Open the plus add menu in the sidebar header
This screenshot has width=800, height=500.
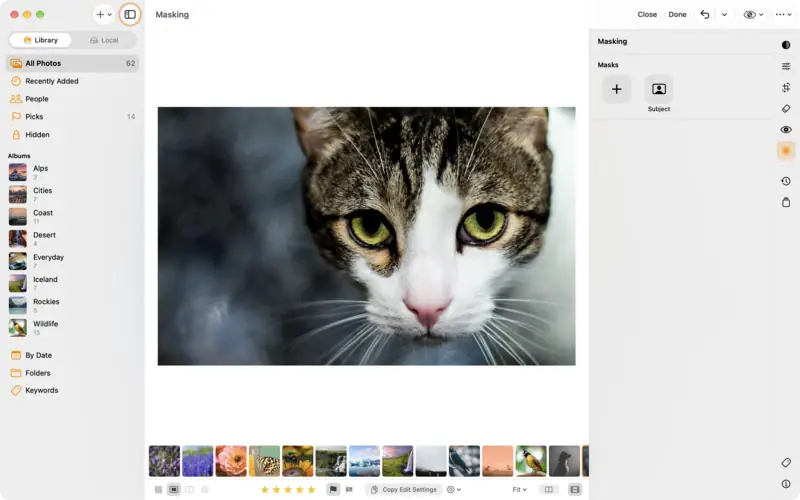pyautogui.click(x=104, y=15)
